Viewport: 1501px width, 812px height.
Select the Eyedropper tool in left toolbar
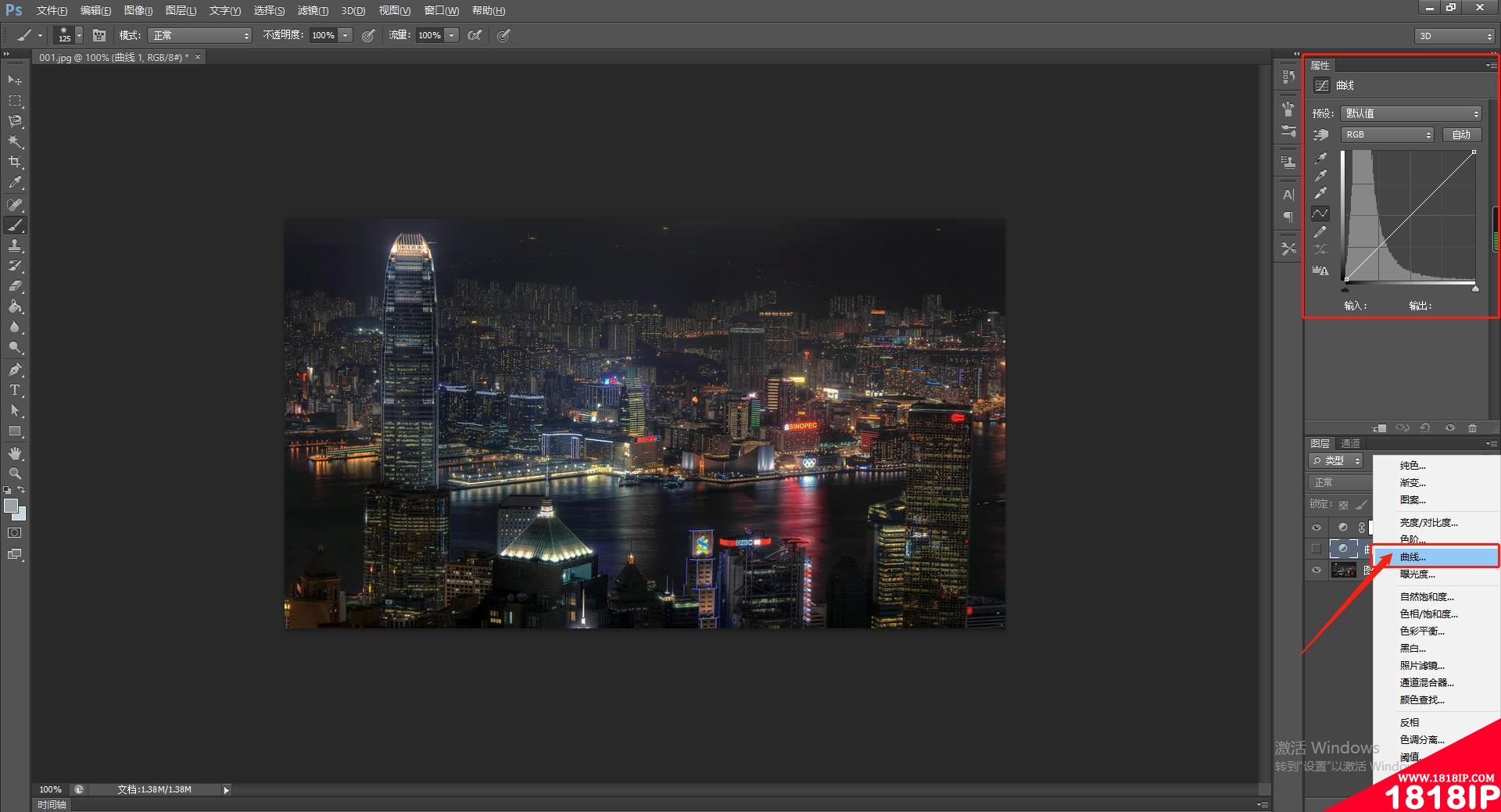pos(15,183)
